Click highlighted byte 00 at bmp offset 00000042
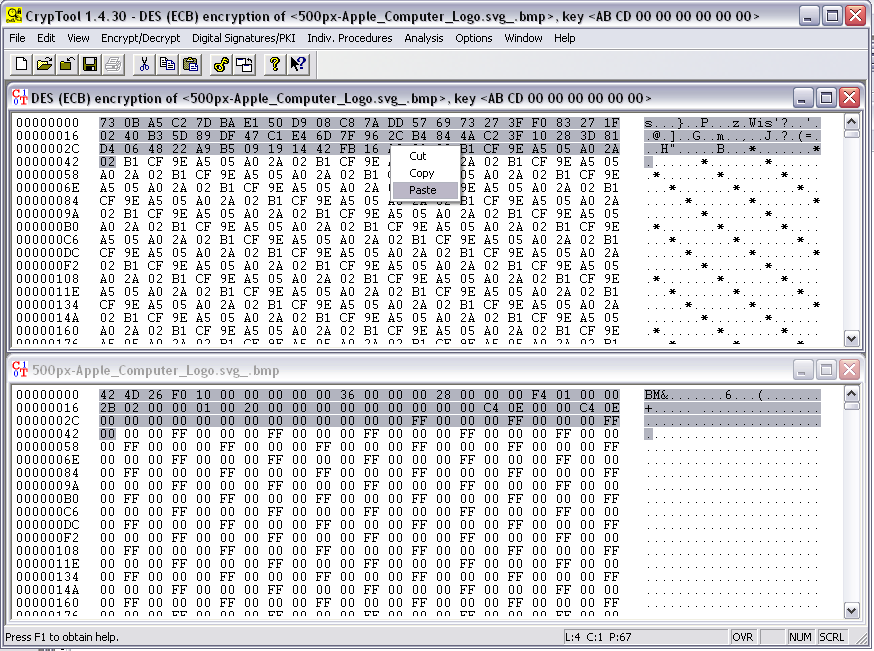 tap(108, 434)
